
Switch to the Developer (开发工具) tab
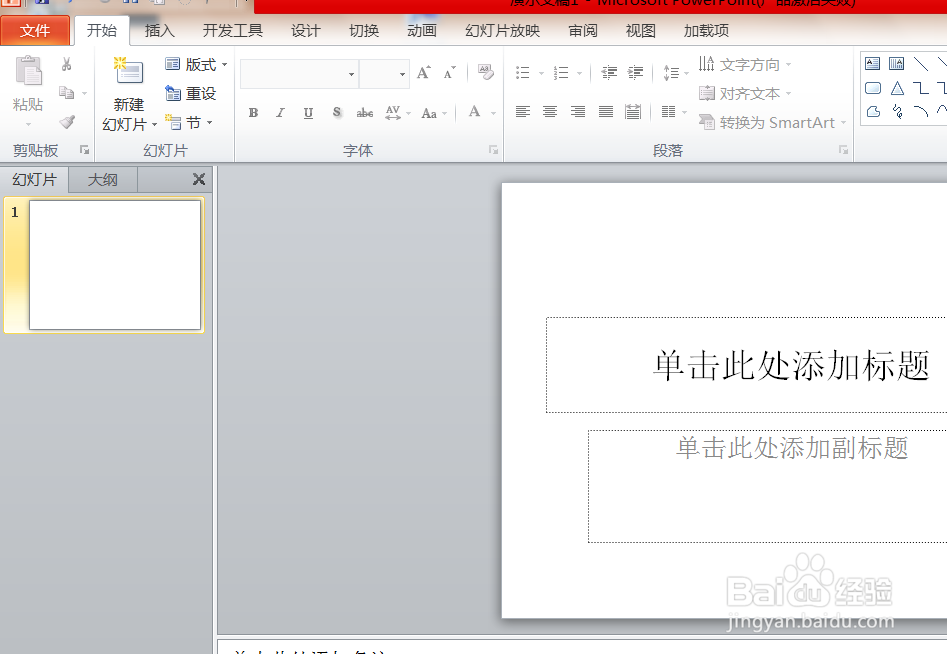pyautogui.click(x=233, y=31)
